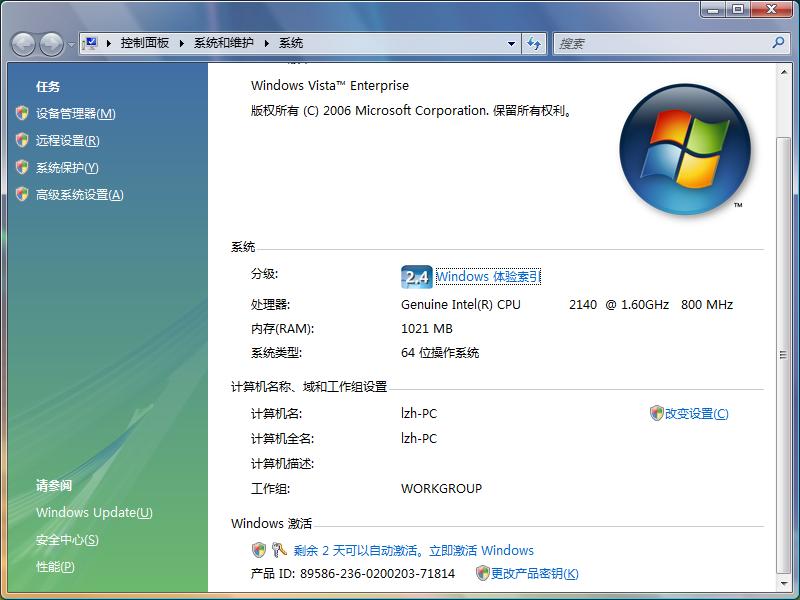Click the Windows Vista logo image

click(685, 149)
